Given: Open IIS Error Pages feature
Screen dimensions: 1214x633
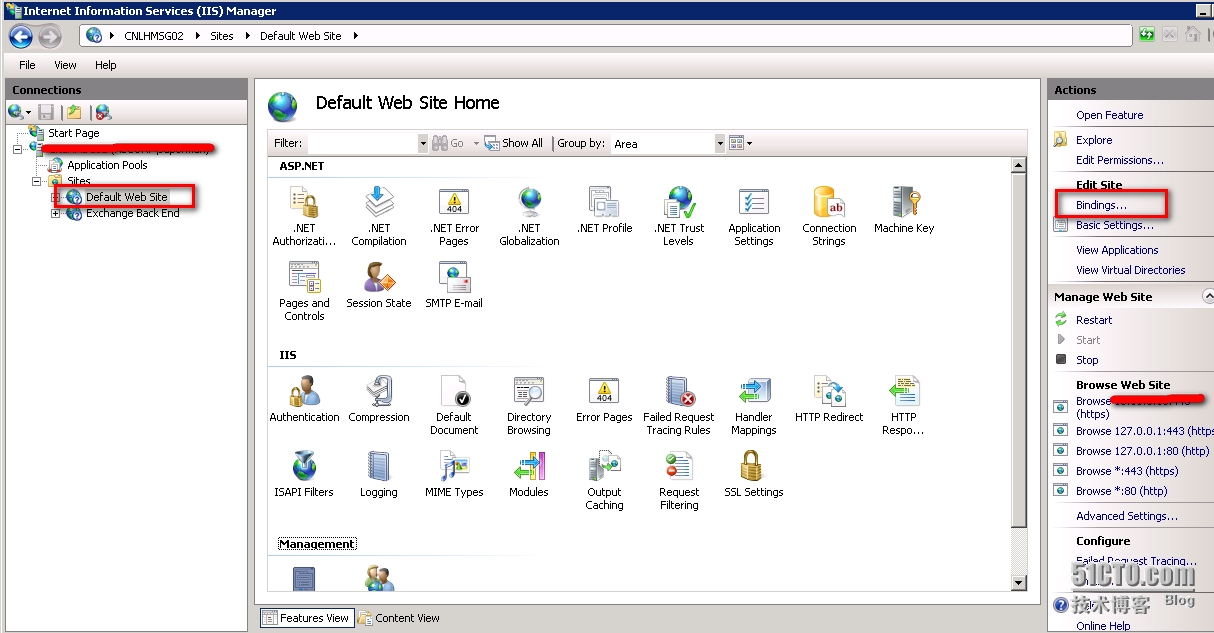Looking at the screenshot, I should tap(604, 399).
